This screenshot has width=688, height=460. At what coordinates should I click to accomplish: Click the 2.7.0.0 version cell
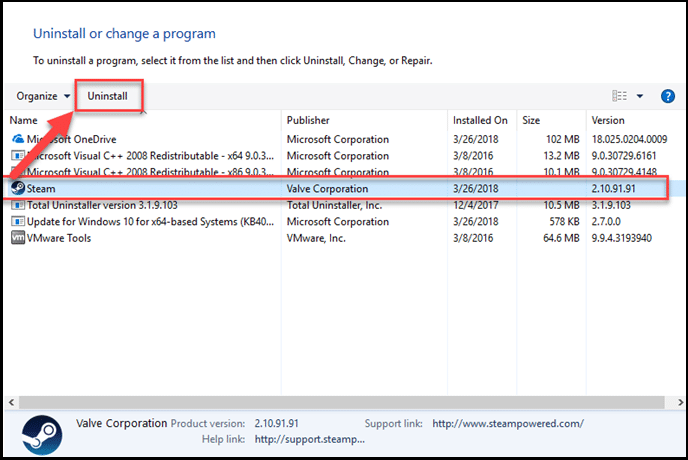tap(606, 222)
